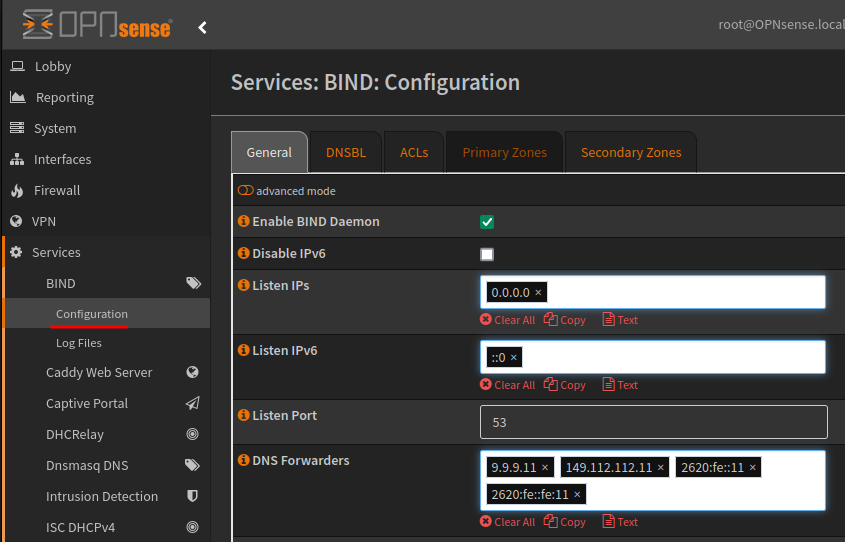The image size is (845, 542).
Task: Click the Interfaces network icon
Action: click(x=17, y=159)
